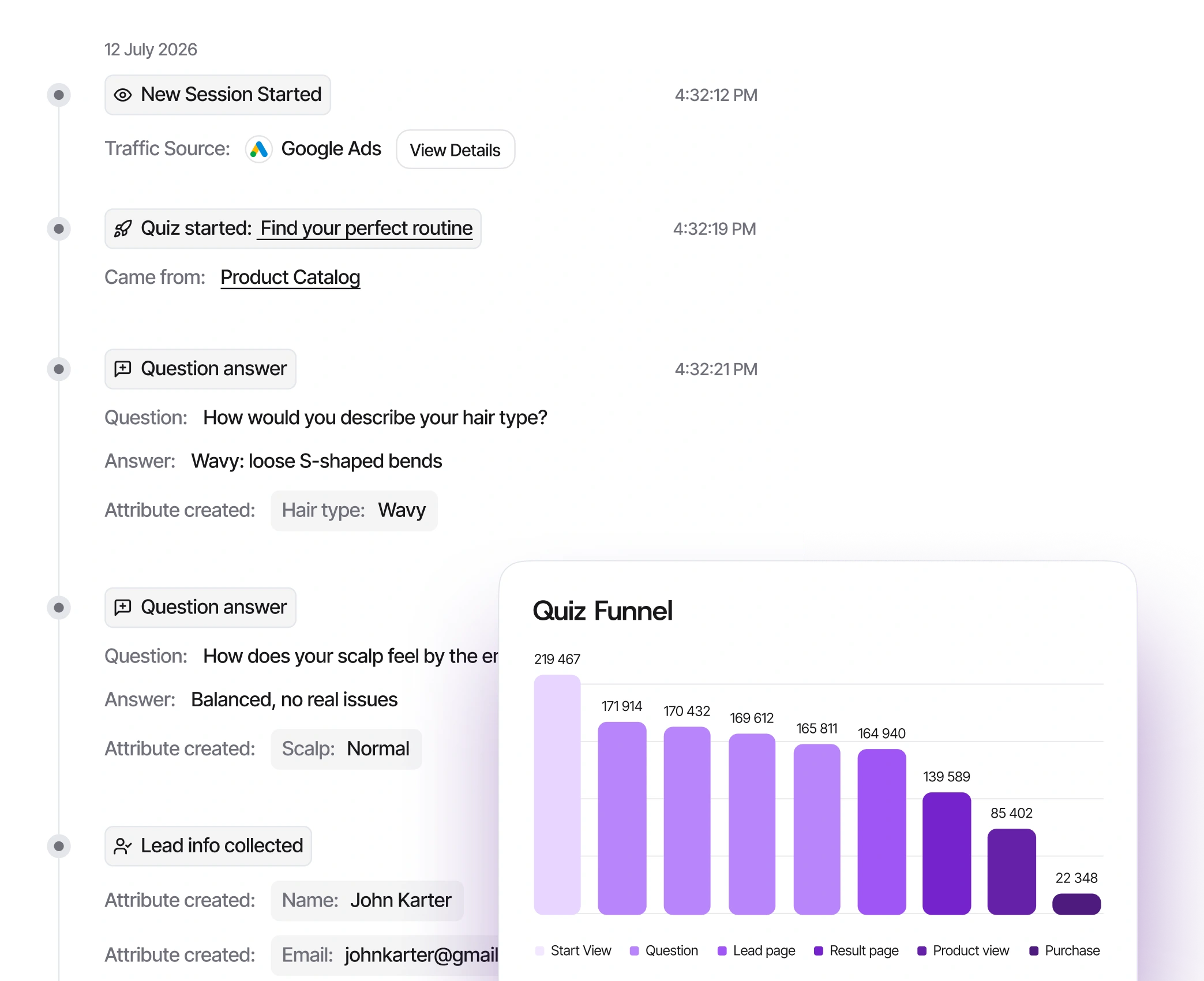Click the Google Ads logo icon
The height and width of the screenshot is (981, 1204).
[x=258, y=149]
